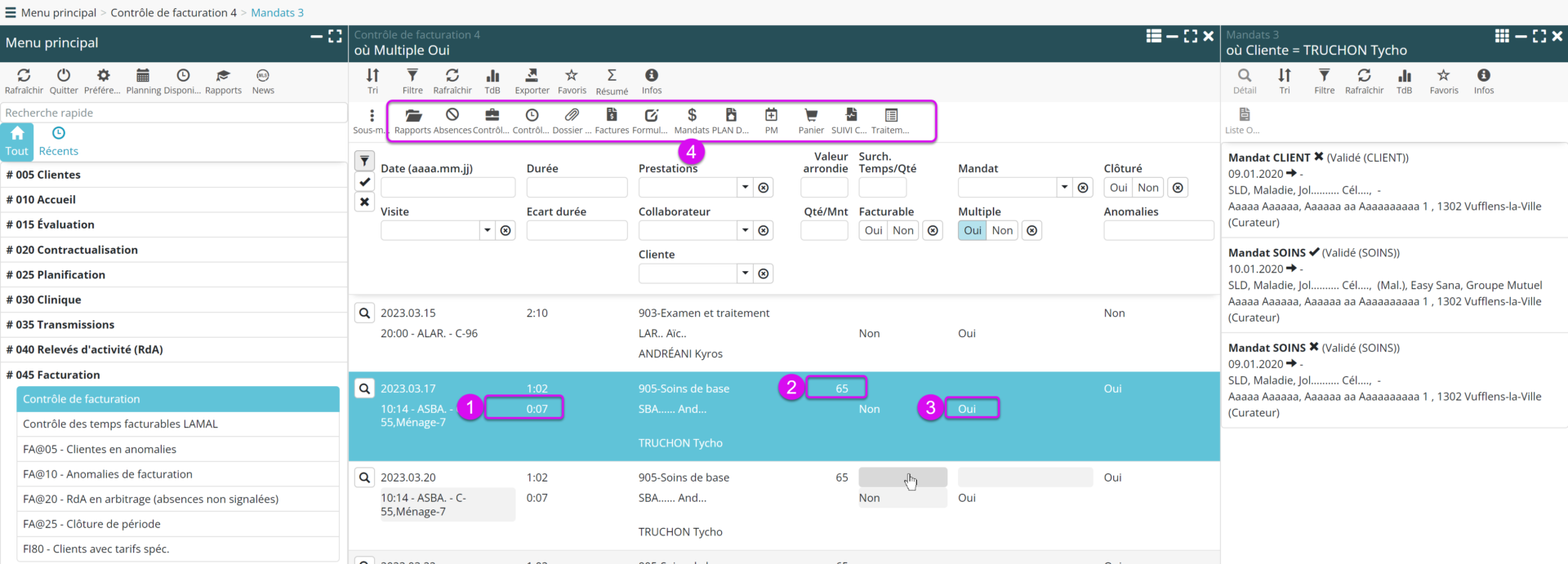The height and width of the screenshot is (564, 1568).
Task: Set Clôture filter to Oui
Action: tap(1118, 188)
